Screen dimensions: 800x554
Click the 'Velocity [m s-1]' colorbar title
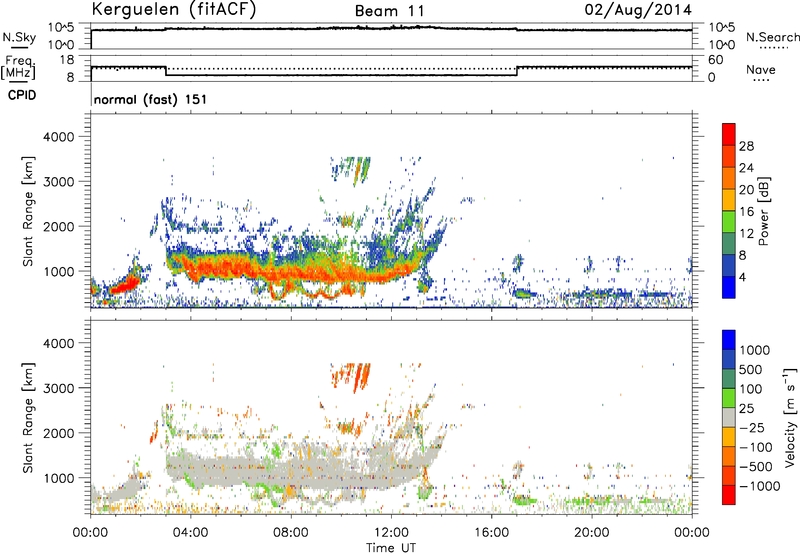pos(790,416)
